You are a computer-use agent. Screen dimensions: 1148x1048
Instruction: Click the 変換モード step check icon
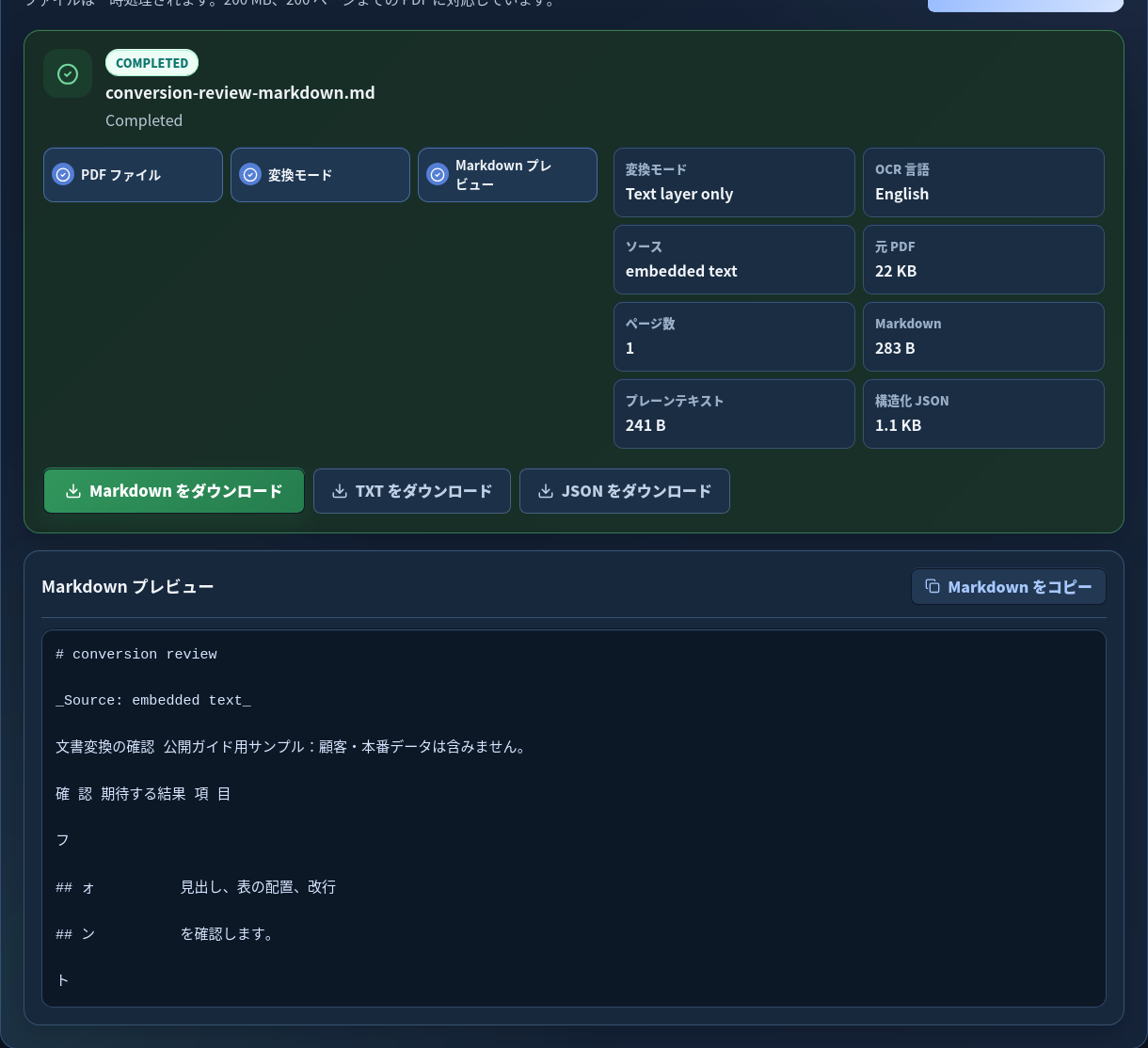coord(250,174)
